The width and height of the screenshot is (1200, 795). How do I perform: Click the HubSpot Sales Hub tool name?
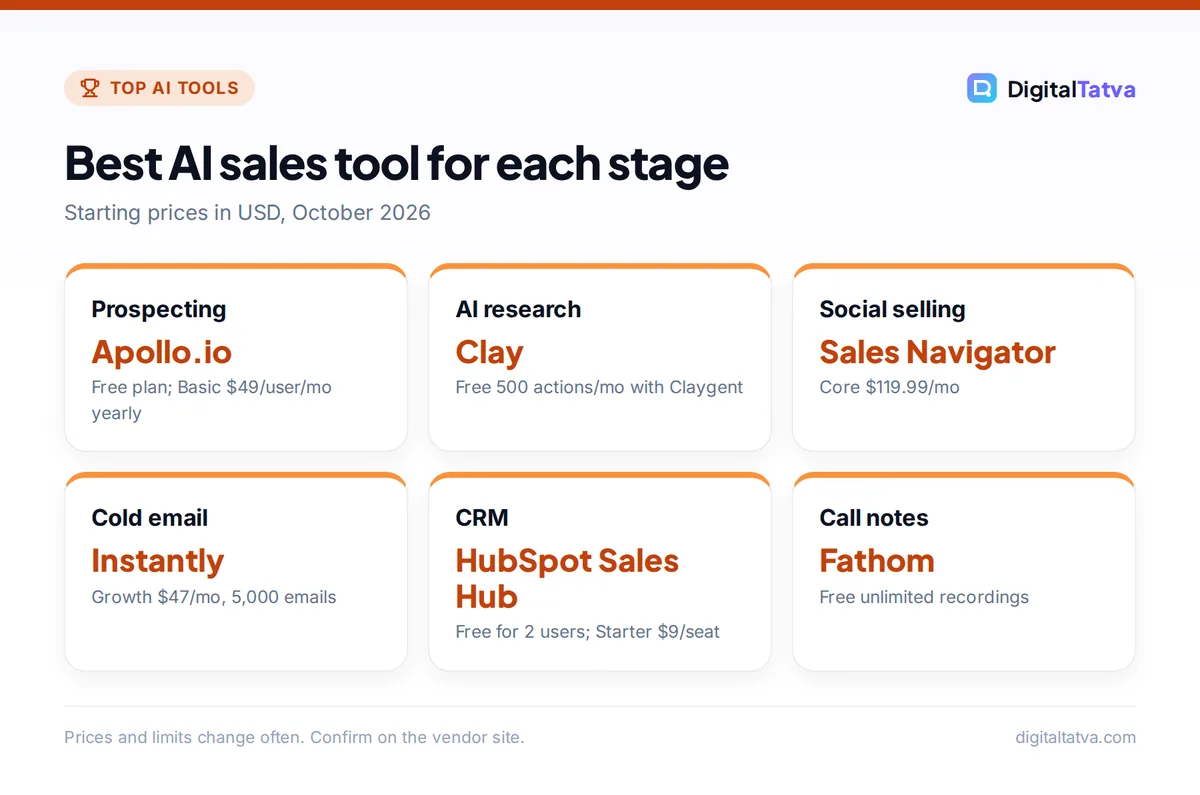(567, 579)
